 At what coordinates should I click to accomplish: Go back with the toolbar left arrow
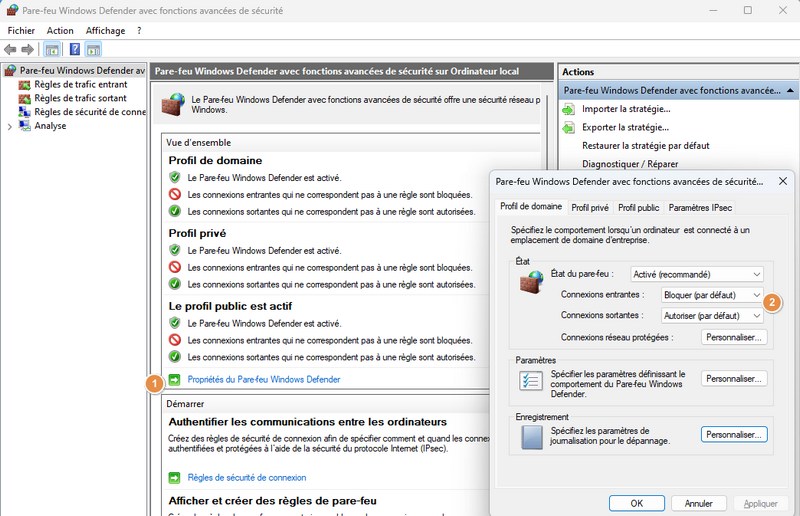click(x=10, y=50)
